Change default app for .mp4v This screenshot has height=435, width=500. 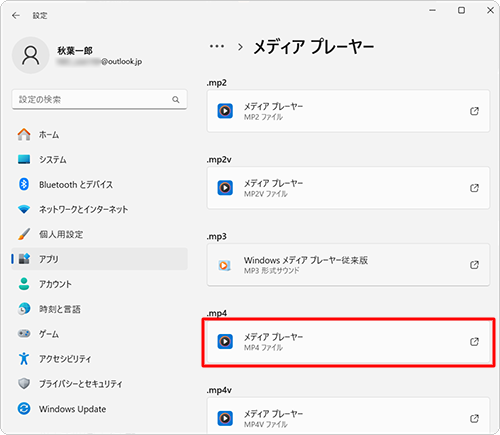(348, 416)
